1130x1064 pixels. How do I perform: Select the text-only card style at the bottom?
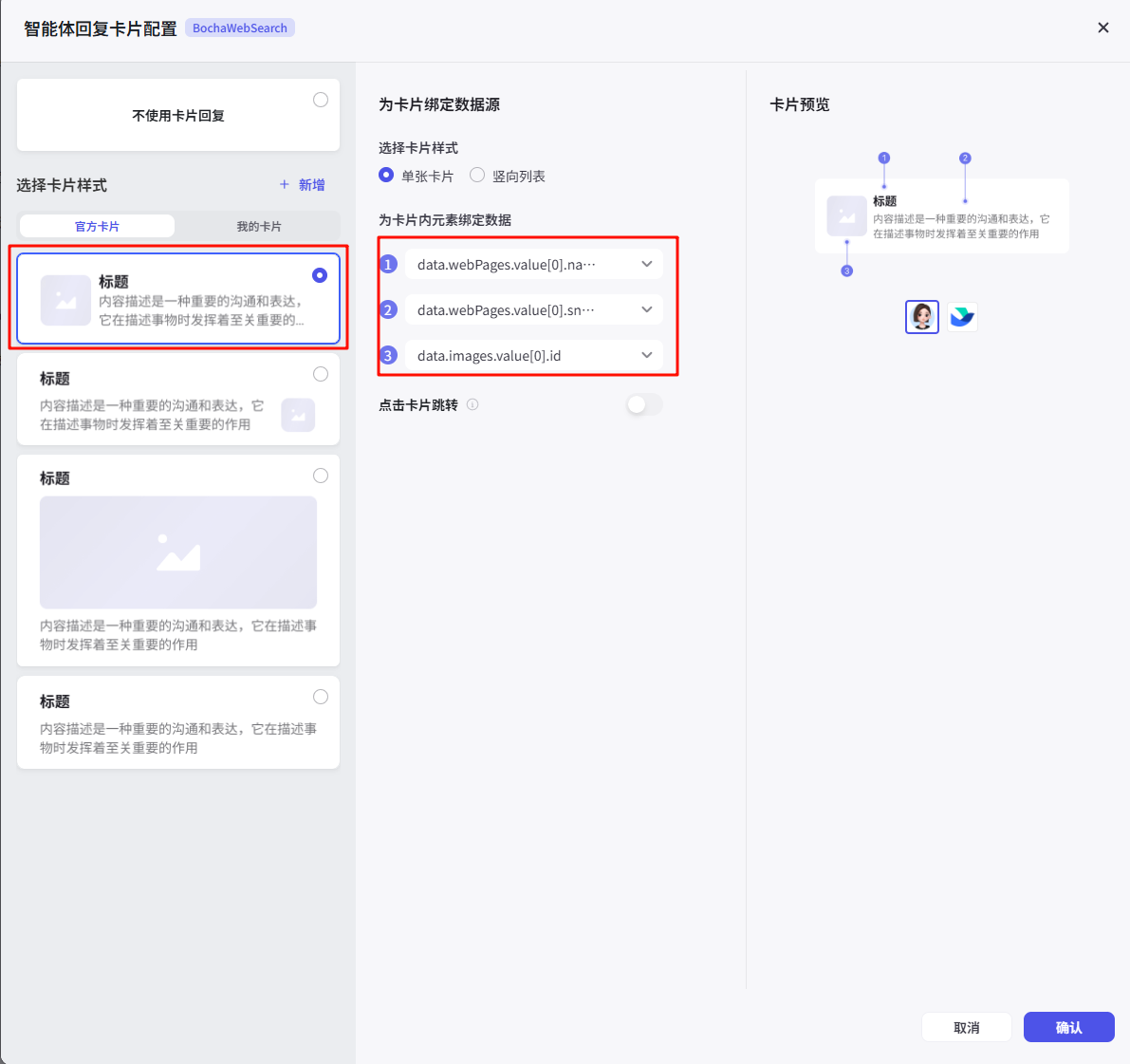click(177, 722)
